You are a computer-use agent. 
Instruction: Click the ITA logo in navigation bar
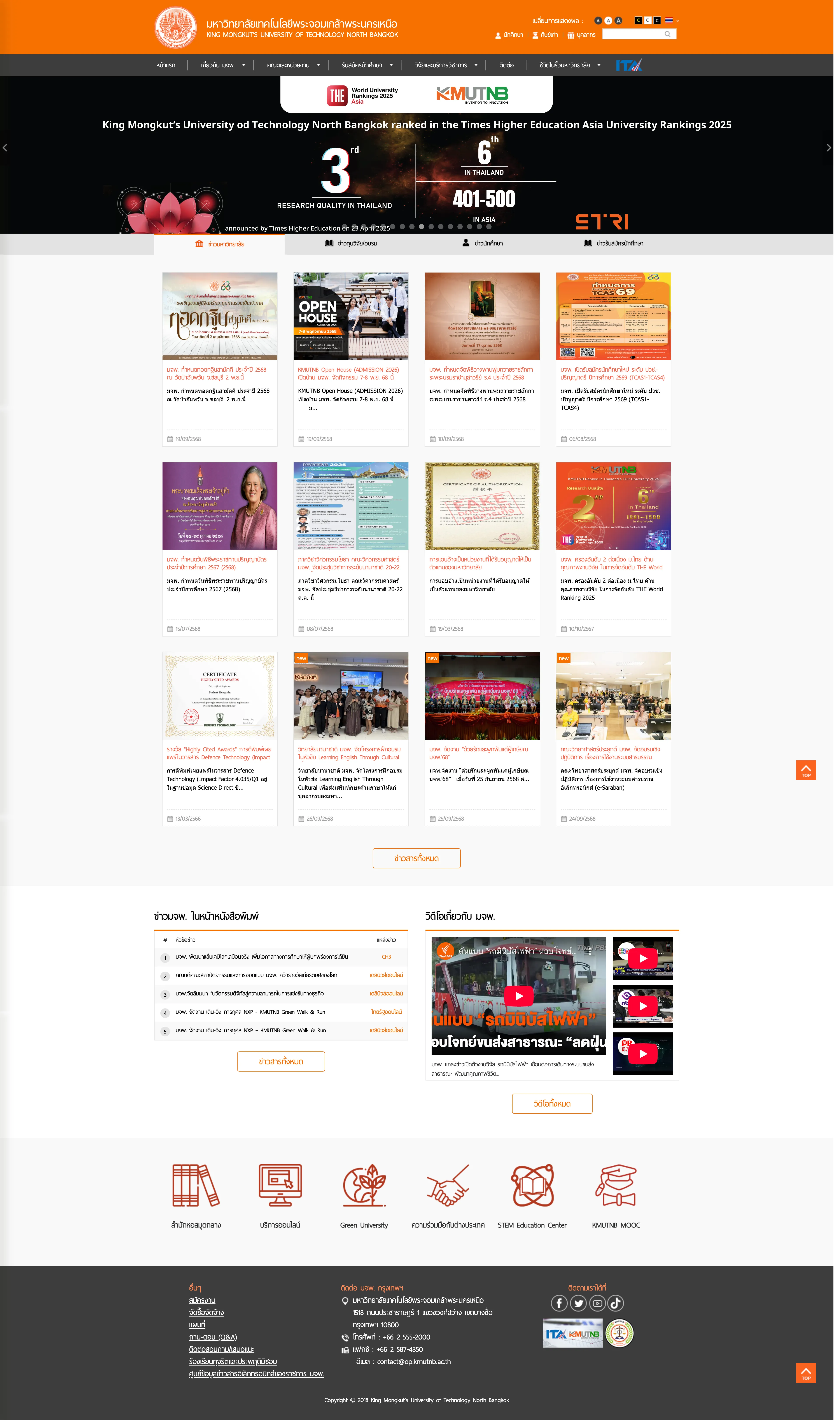[x=629, y=65]
